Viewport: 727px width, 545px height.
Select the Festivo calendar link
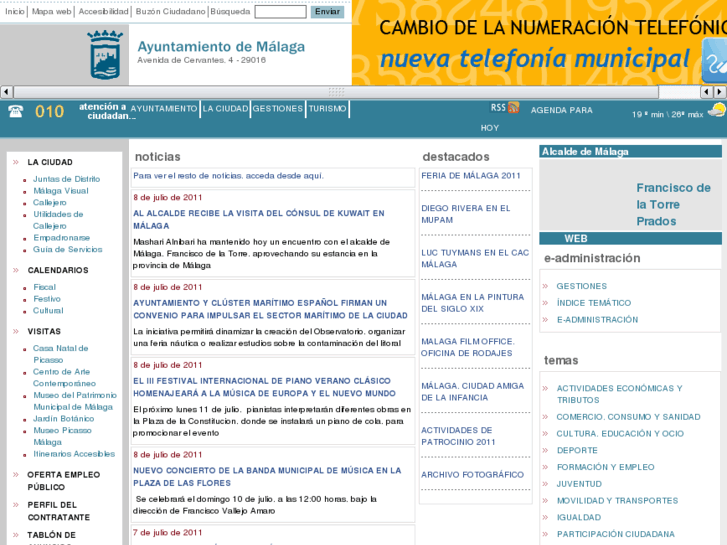pos(47,299)
